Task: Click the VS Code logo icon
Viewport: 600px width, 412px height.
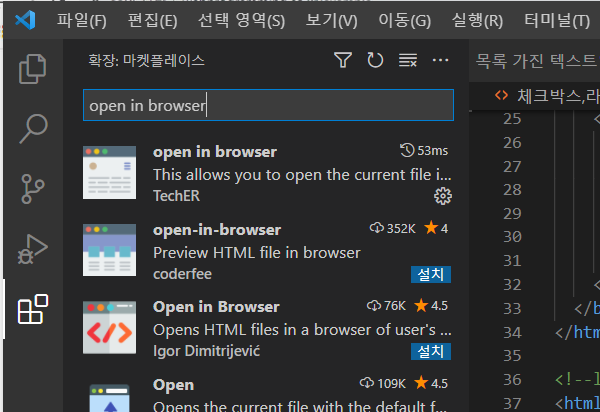Action: tap(25, 20)
